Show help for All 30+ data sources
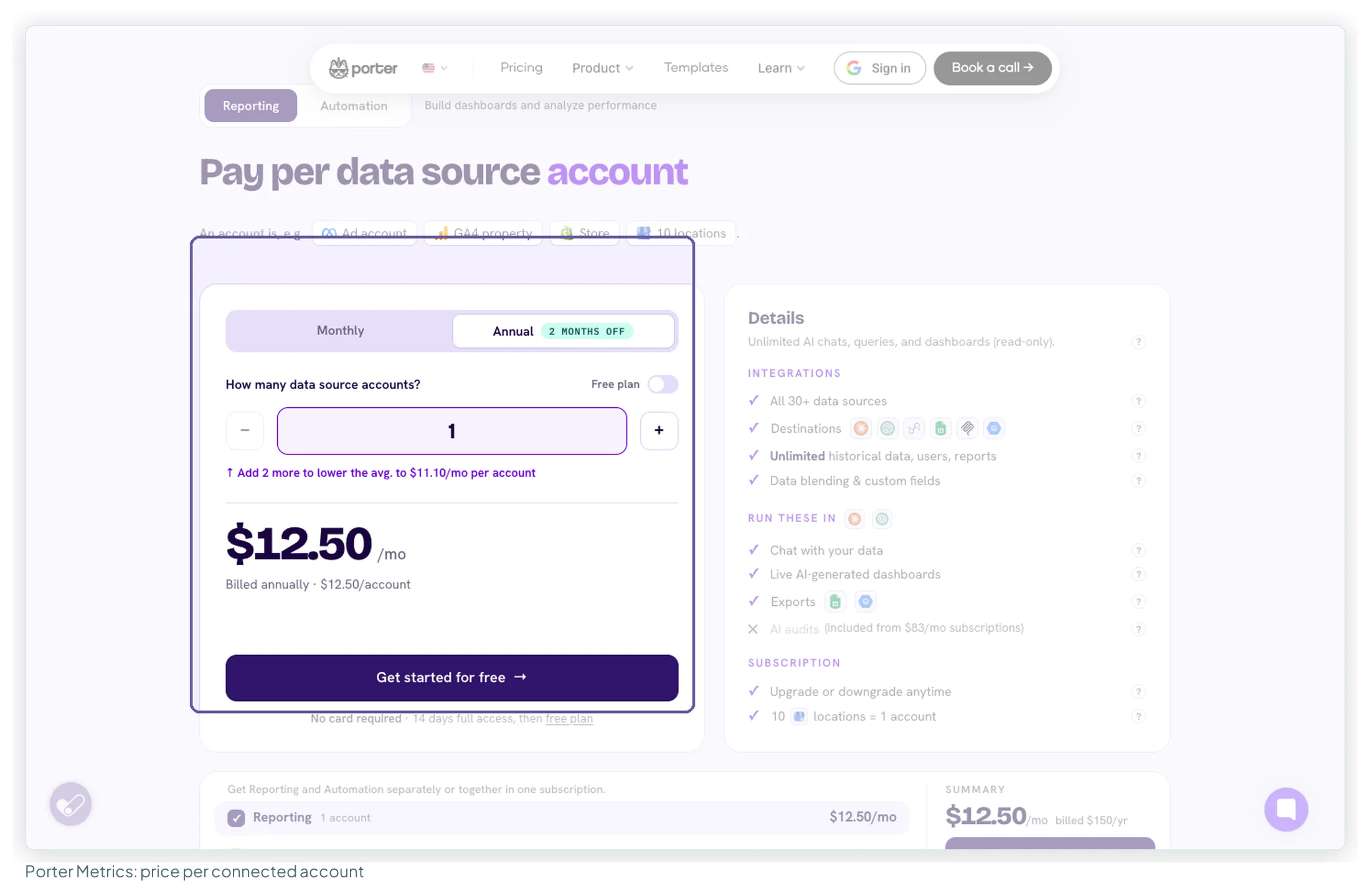 (1138, 401)
